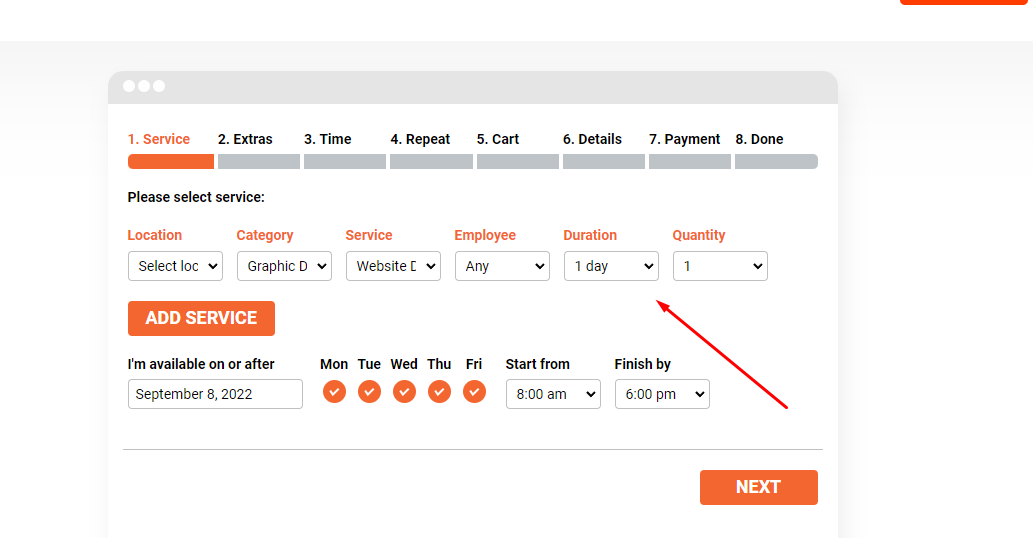Select the 1. Service step tab
The height and width of the screenshot is (538, 1033).
tap(159, 139)
